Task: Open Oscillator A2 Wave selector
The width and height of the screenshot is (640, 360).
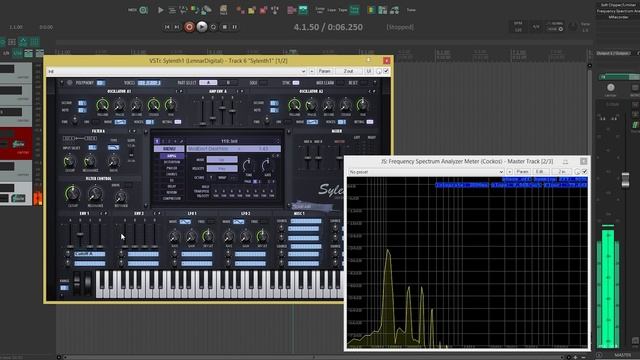Action: [x=312, y=122]
